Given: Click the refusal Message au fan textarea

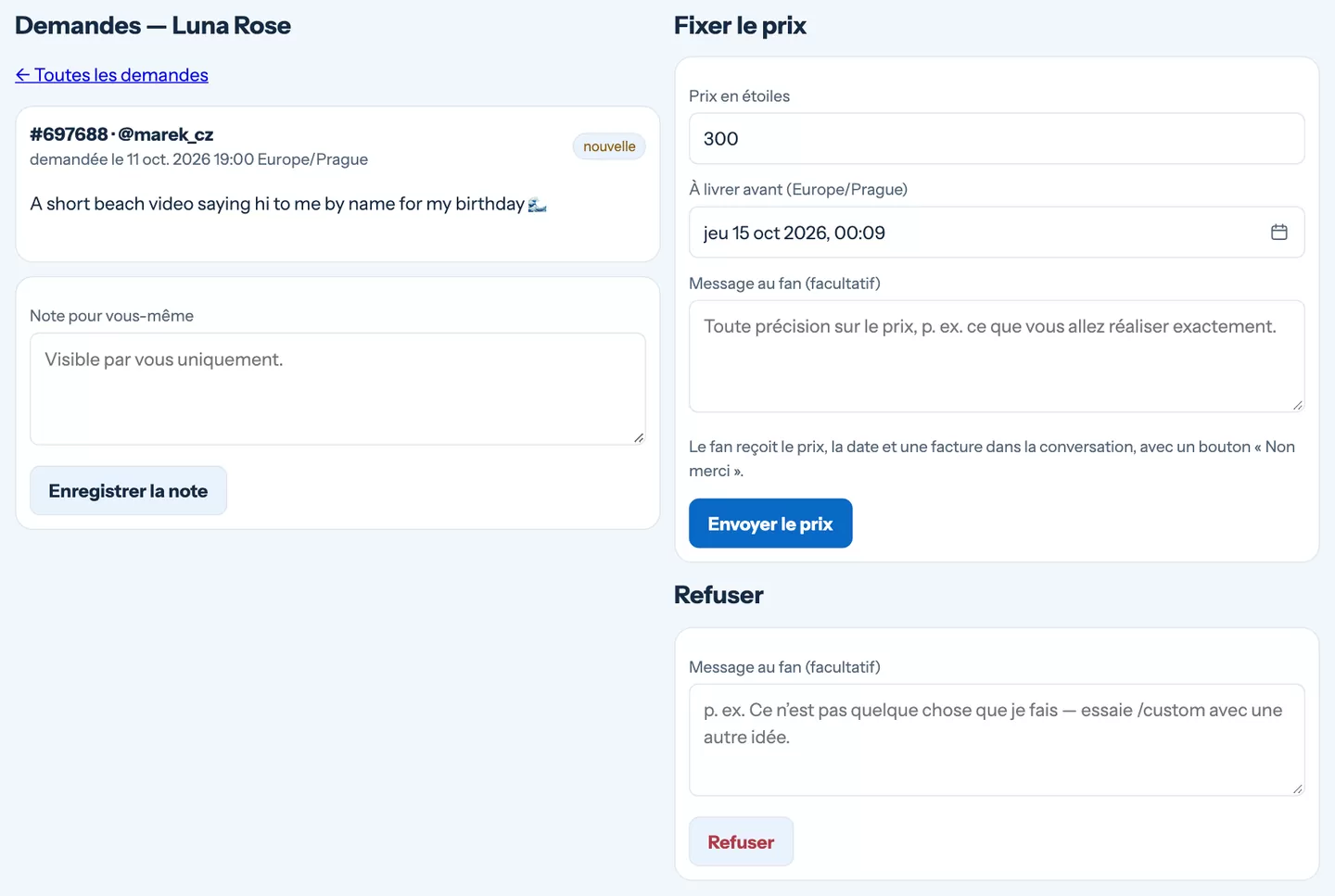Looking at the screenshot, I should (997, 739).
